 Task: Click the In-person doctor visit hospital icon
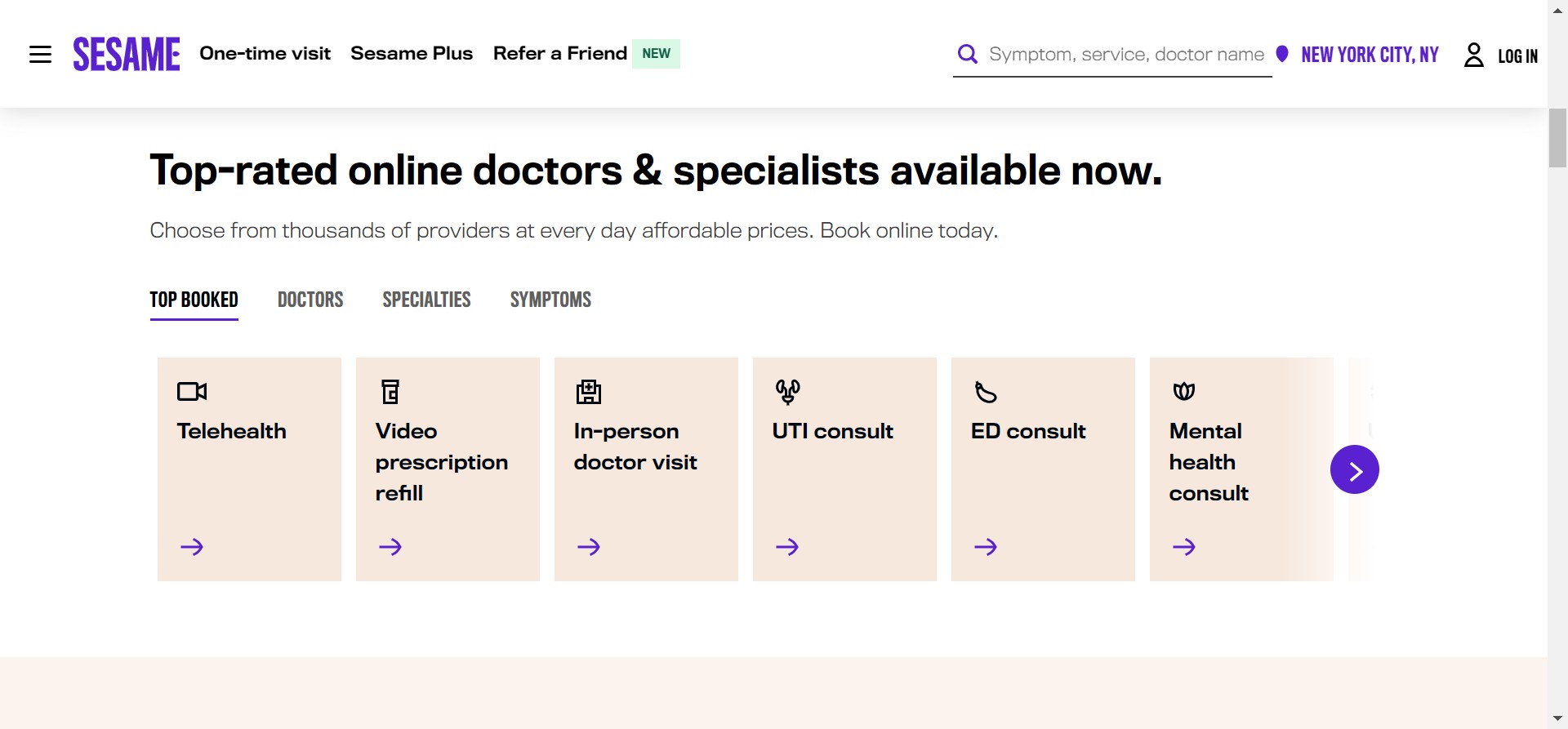(589, 392)
